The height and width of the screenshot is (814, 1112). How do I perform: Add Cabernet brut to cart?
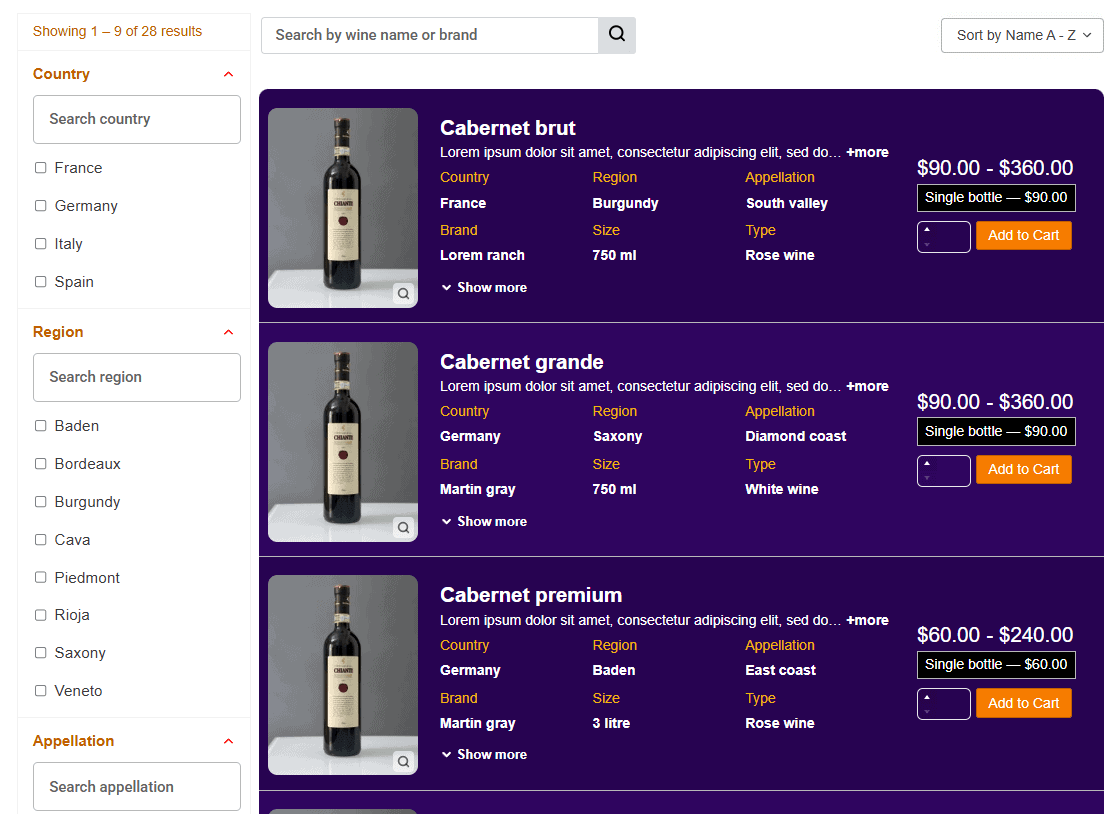tap(1023, 236)
